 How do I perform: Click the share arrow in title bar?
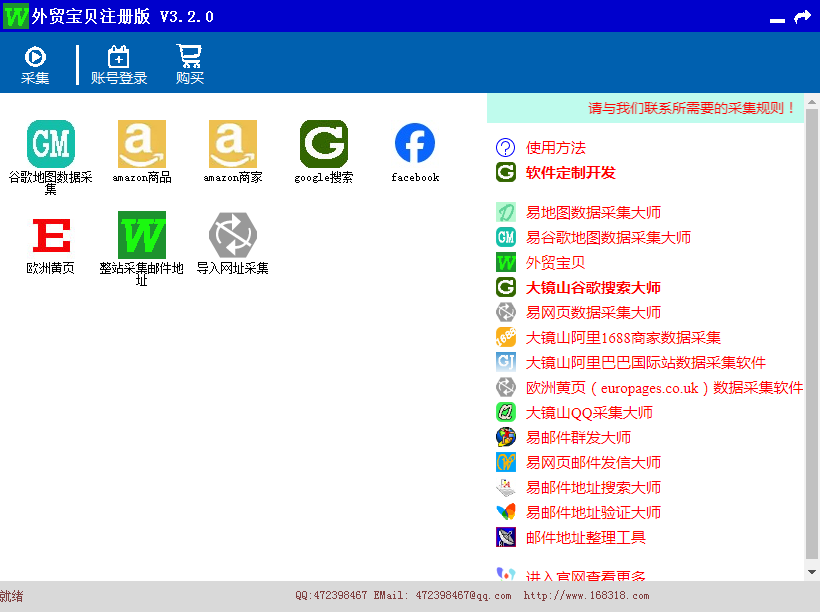pos(802,17)
